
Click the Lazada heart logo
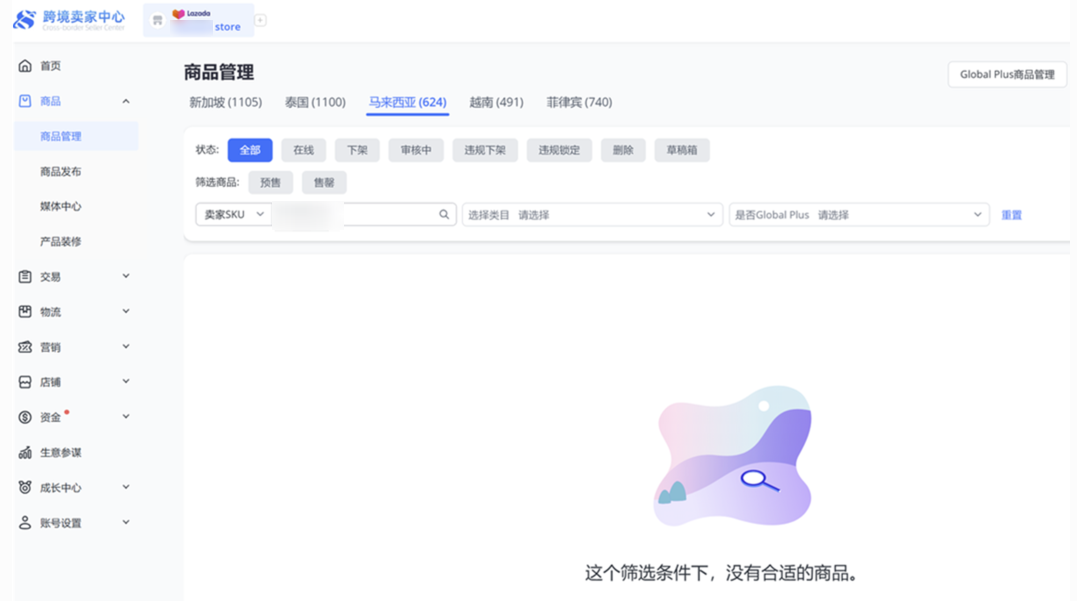(179, 14)
